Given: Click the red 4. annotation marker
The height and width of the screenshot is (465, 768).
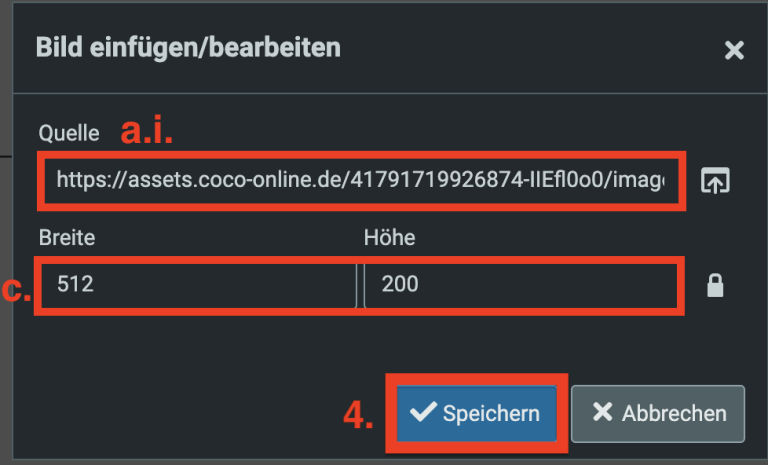Looking at the screenshot, I should 358,416.
